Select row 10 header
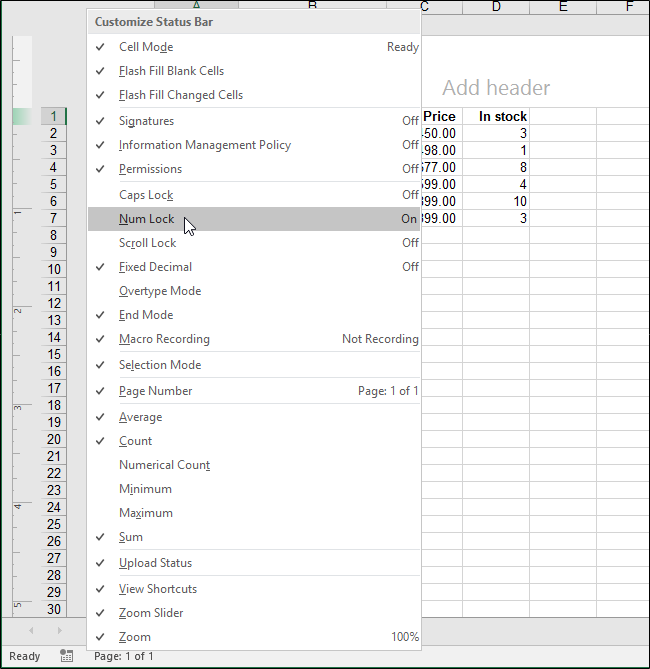This screenshot has height=669, width=650. click(x=53, y=269)
